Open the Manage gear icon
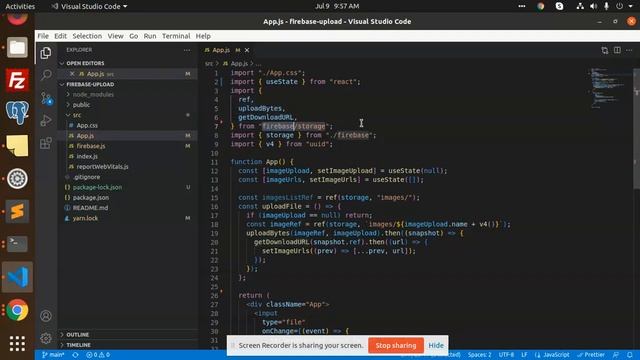This screenshot has width=640, height=360. [46, 338]
